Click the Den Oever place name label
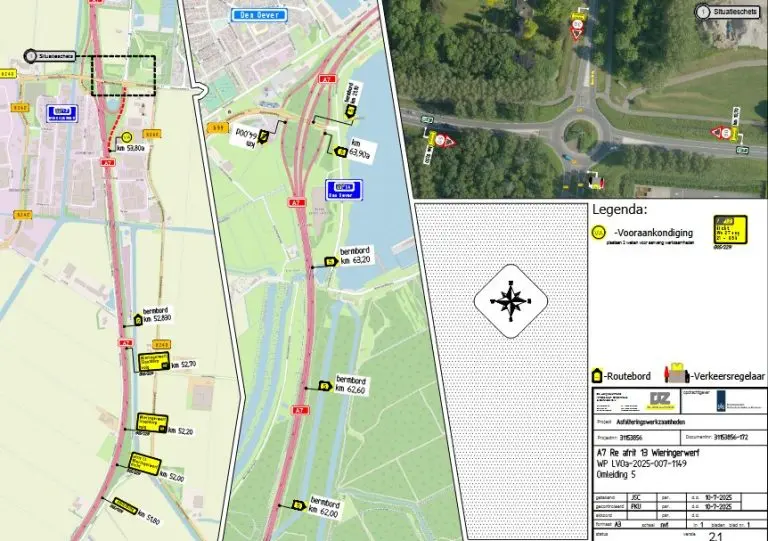Screen dimensions: 768x541 (259, 15)
